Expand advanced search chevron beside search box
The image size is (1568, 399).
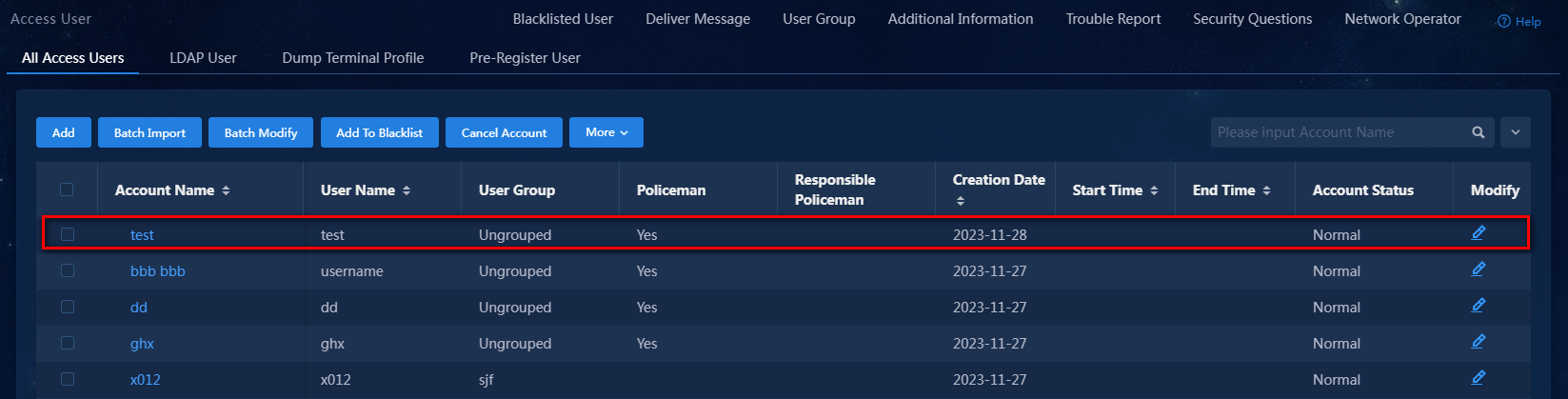pos(1516,132)
